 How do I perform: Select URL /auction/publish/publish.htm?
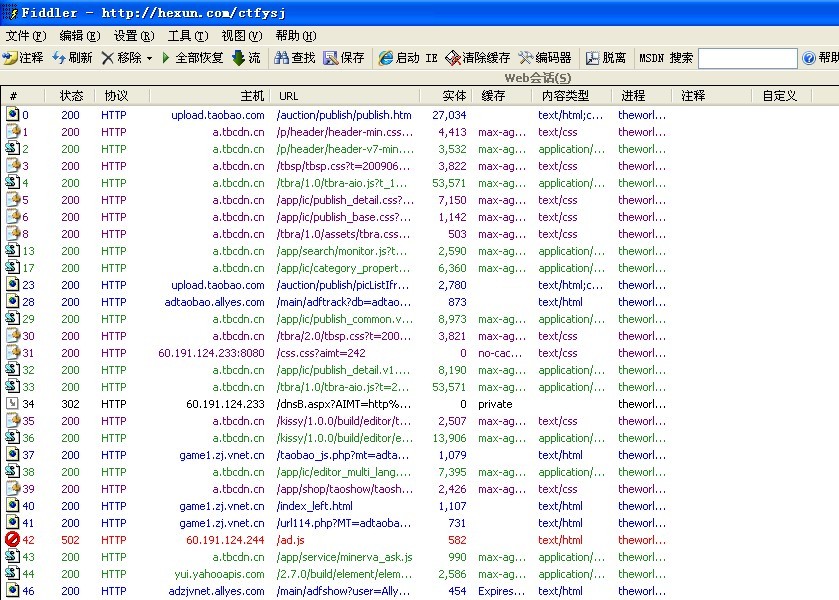(344, 115)
